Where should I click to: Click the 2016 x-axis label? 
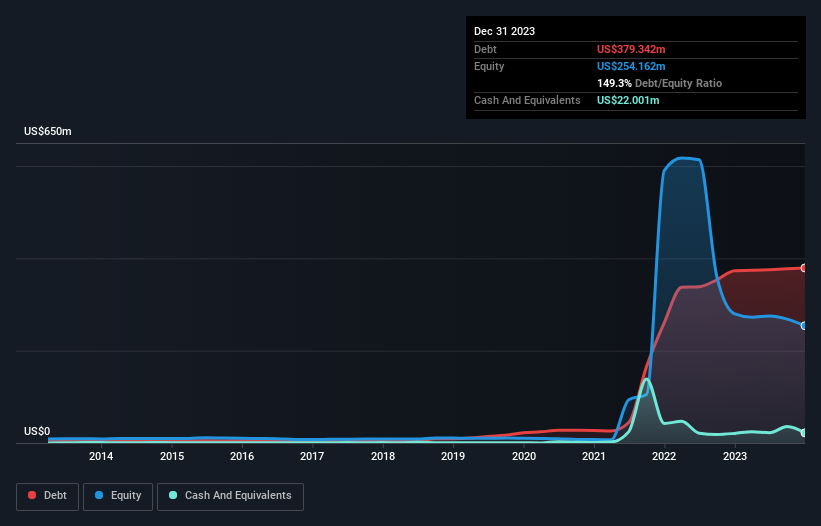click(242, 456)
